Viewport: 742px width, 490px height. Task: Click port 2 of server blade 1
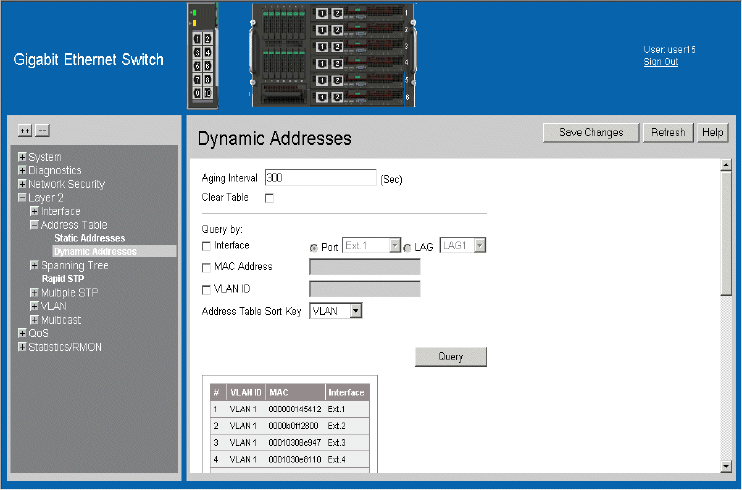point(337,13)
